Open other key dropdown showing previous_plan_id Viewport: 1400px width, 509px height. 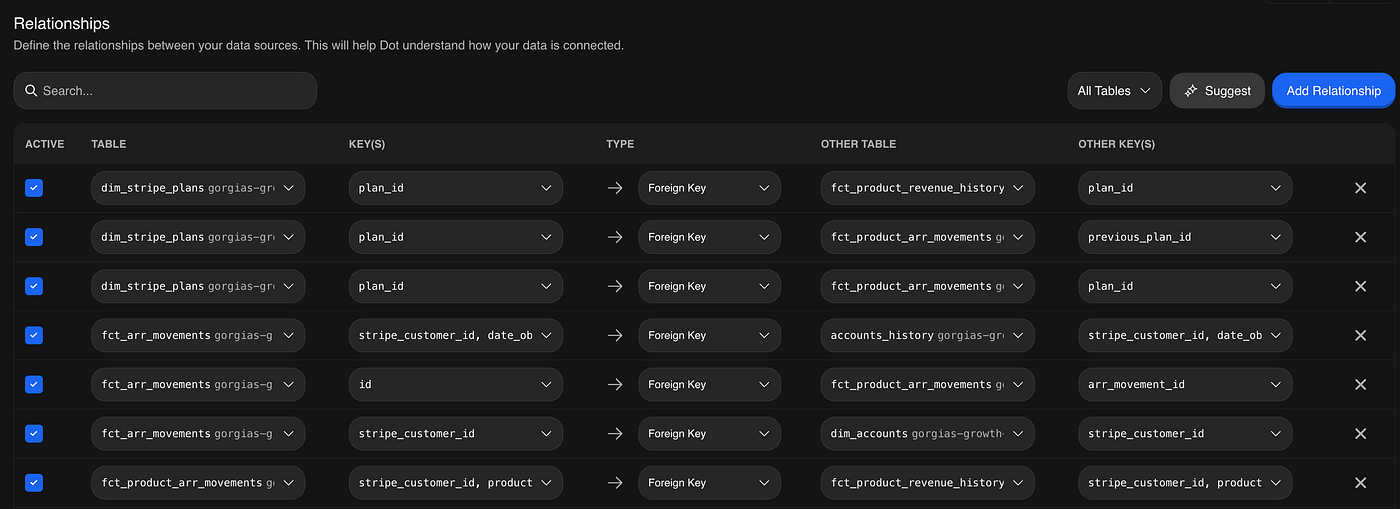coord(1185,237)
